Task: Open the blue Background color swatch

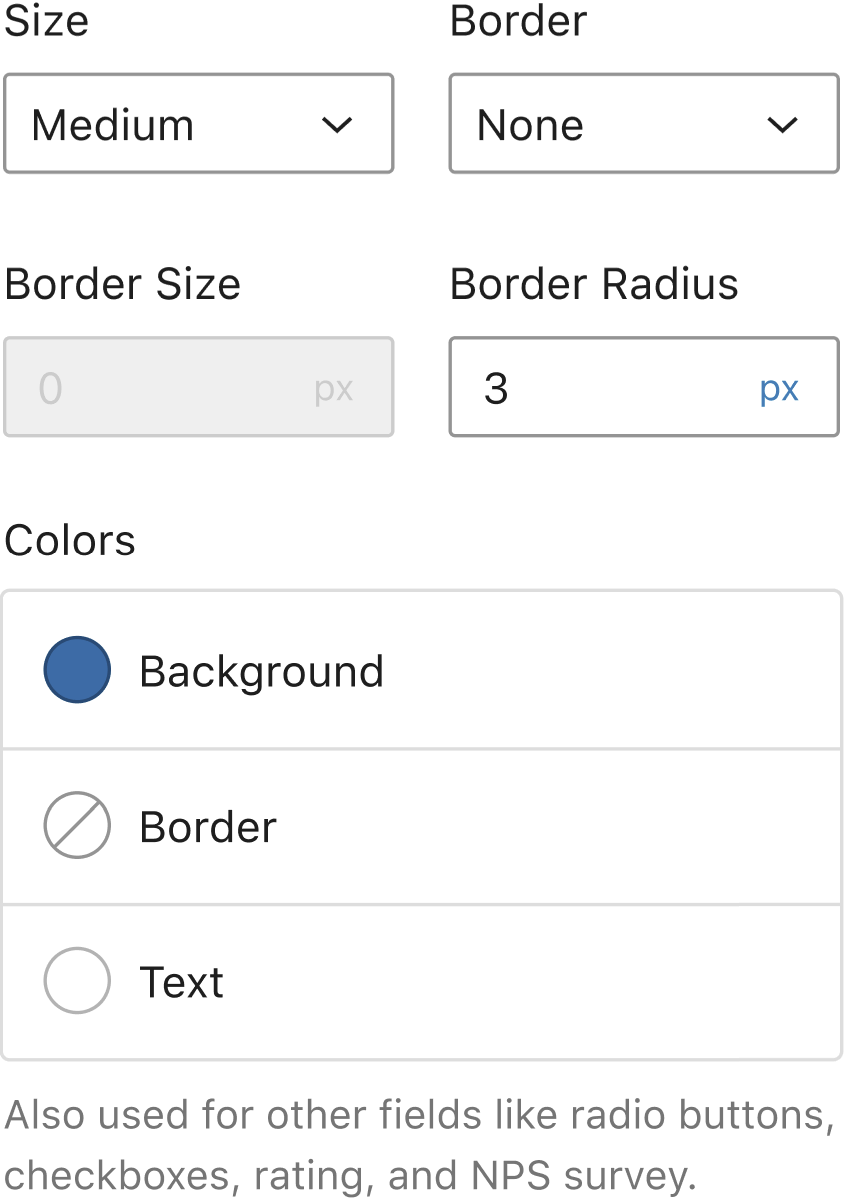Action: coord(77,670)
